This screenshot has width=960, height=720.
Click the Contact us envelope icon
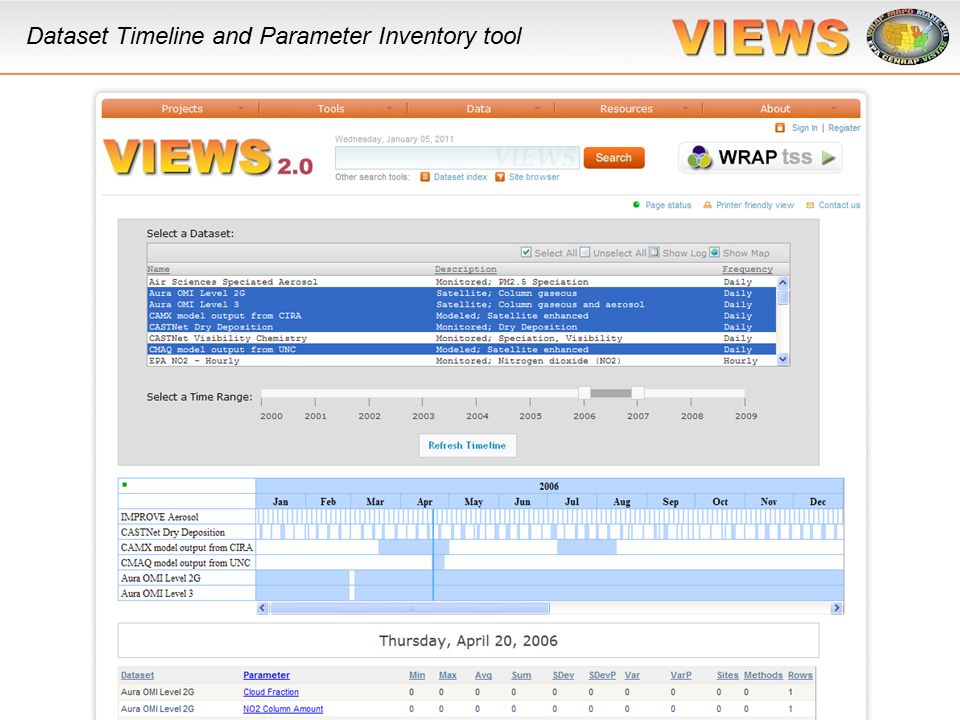click(811, 205)
